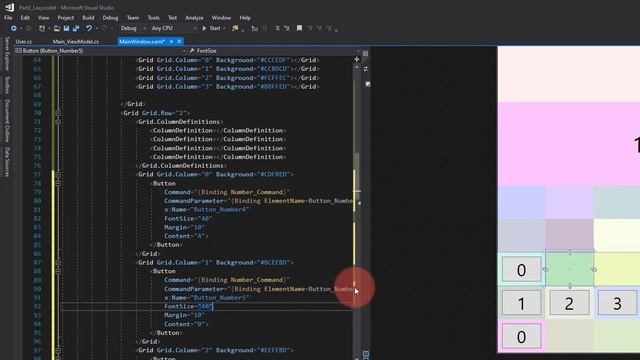Select the 0 button in the light blue cell

click(x=521, y=269)
